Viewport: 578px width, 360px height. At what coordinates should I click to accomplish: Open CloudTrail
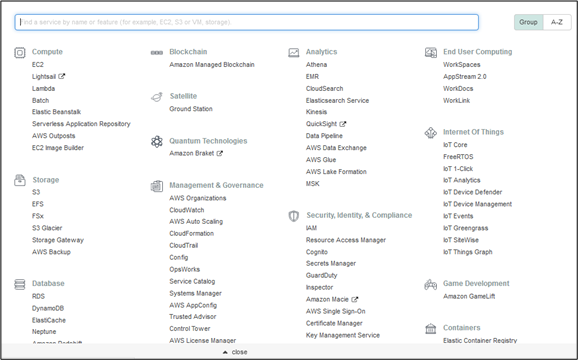pos(184,245)
